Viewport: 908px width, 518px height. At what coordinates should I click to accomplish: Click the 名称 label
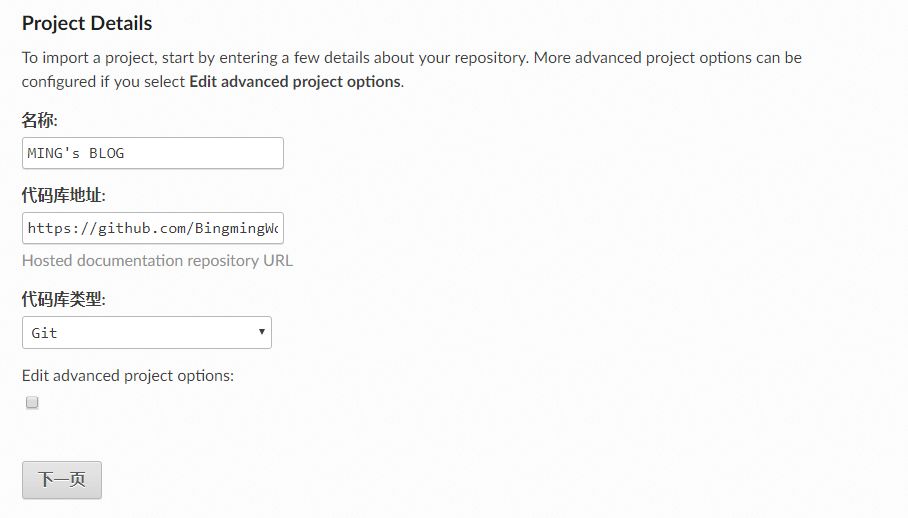[40, 120]
